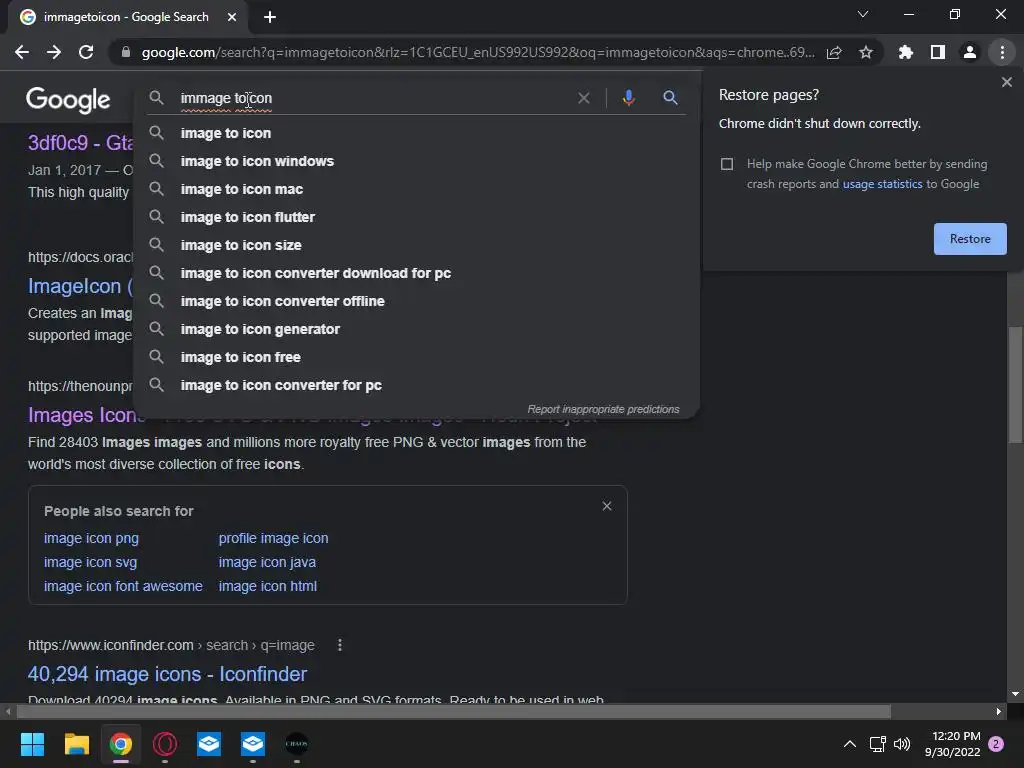Click the horizontal page scrollbar thumb

[453, 711]
